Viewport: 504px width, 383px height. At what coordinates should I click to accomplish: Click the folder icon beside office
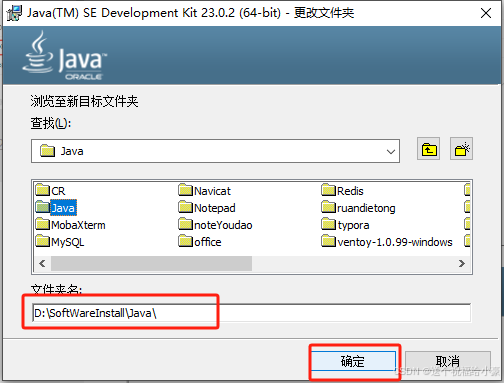coord(185,241)
